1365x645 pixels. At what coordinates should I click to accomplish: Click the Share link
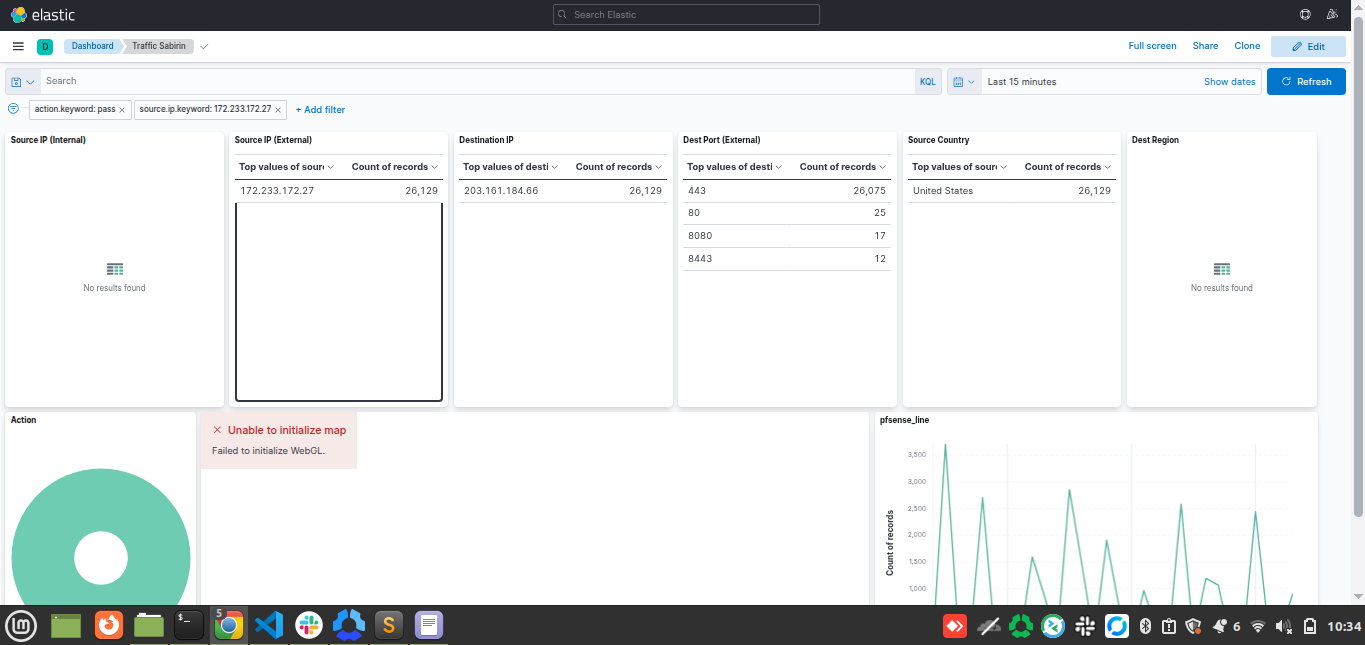1205,46
